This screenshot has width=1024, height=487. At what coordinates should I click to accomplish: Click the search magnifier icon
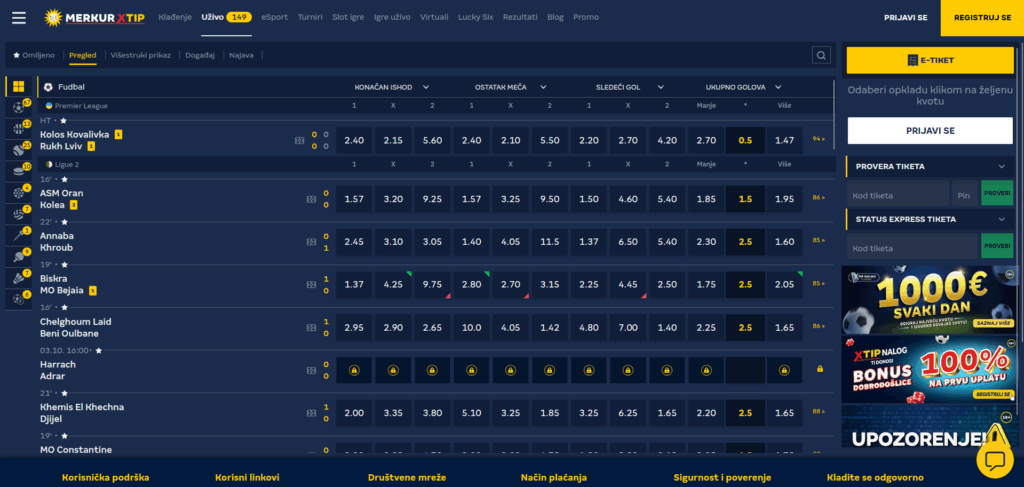[x=820, y=56]
